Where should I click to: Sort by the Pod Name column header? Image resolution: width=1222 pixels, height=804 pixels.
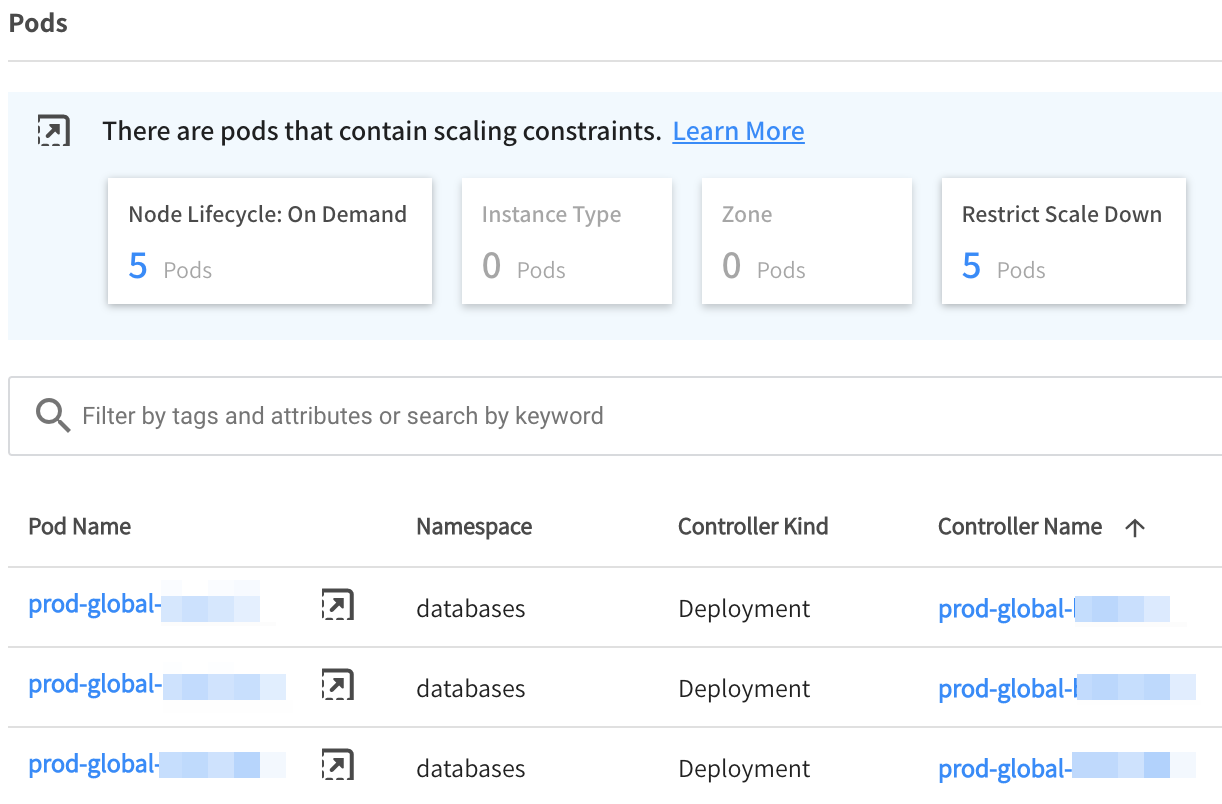click(x=80, y=527)
